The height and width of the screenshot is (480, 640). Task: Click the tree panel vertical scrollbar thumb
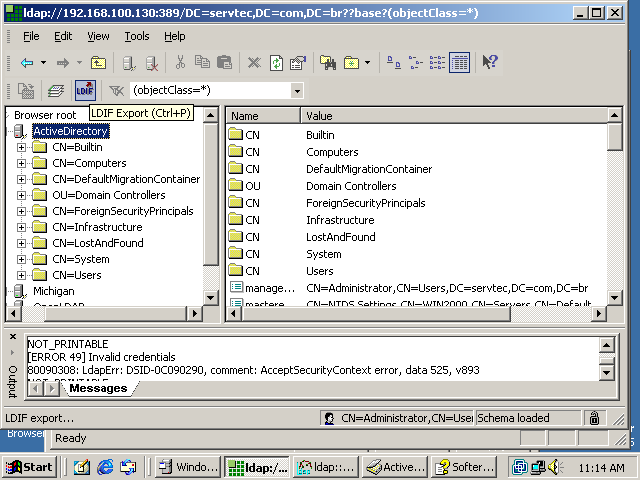click(211, 195)
